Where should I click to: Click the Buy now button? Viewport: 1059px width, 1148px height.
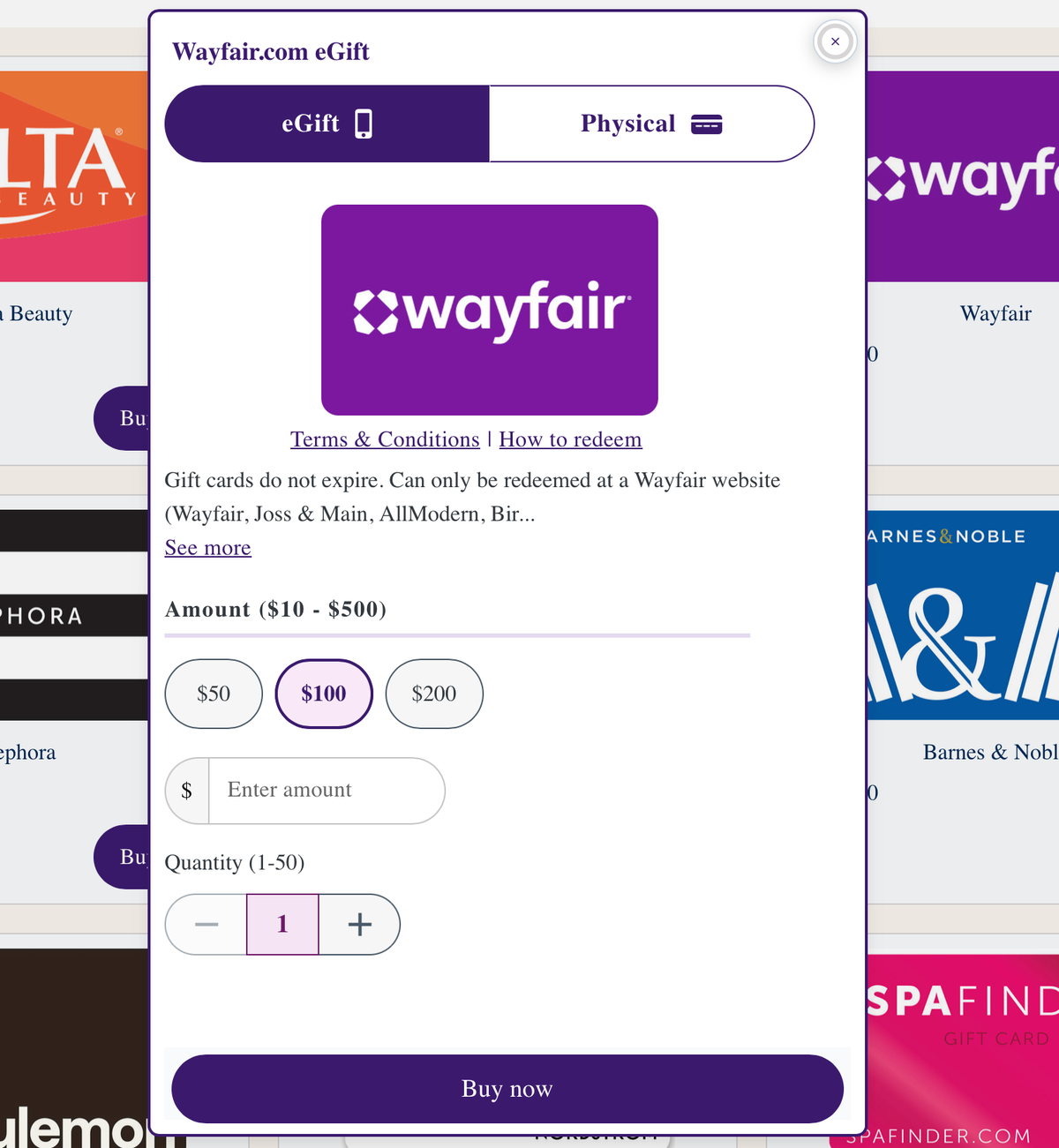(x=507, y=1089)
